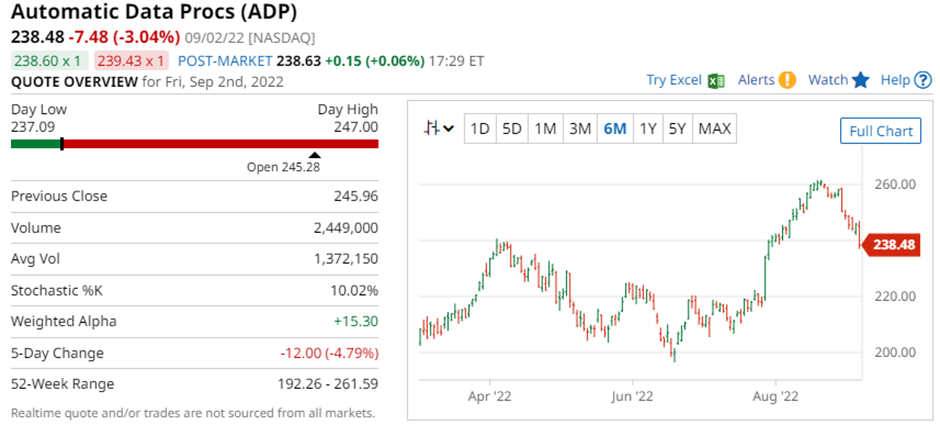Select the MAX chart period
Image resolution: width=940 pixels, height=425 pixels.
tap(714, 128)
